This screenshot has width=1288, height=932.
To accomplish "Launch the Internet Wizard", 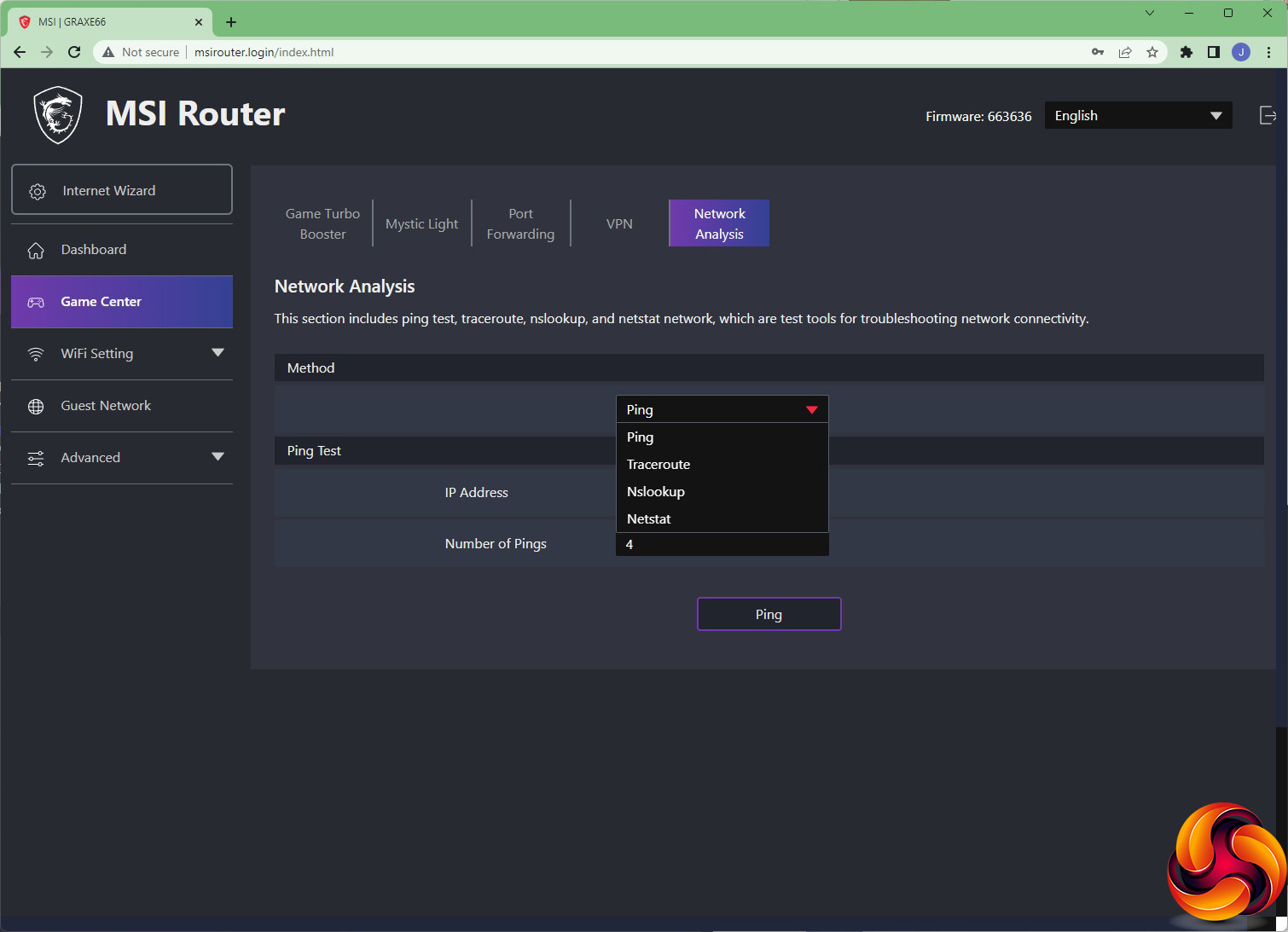I will (122, 190).
